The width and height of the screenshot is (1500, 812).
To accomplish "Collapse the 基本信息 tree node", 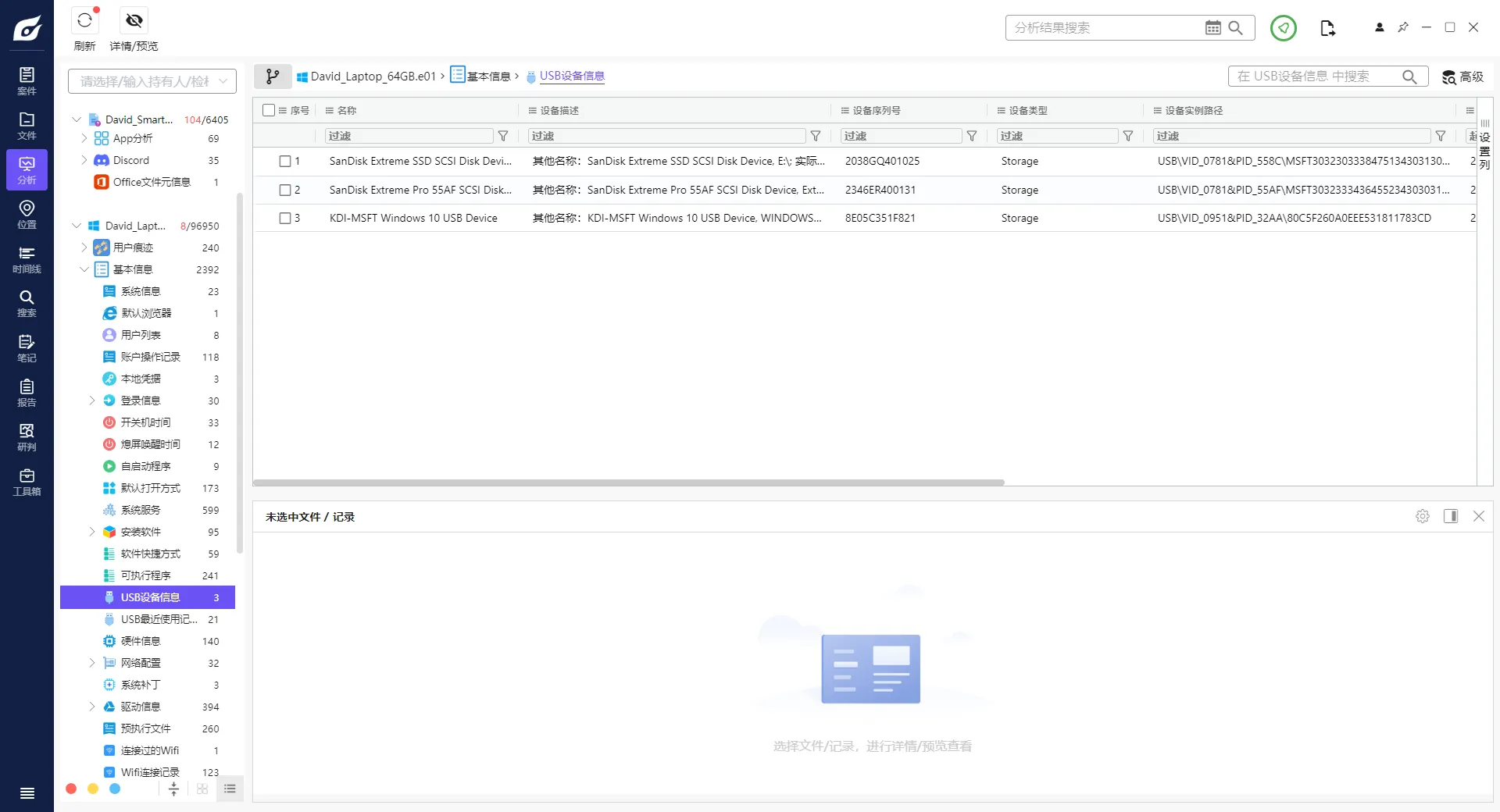I will click(84, 269).
